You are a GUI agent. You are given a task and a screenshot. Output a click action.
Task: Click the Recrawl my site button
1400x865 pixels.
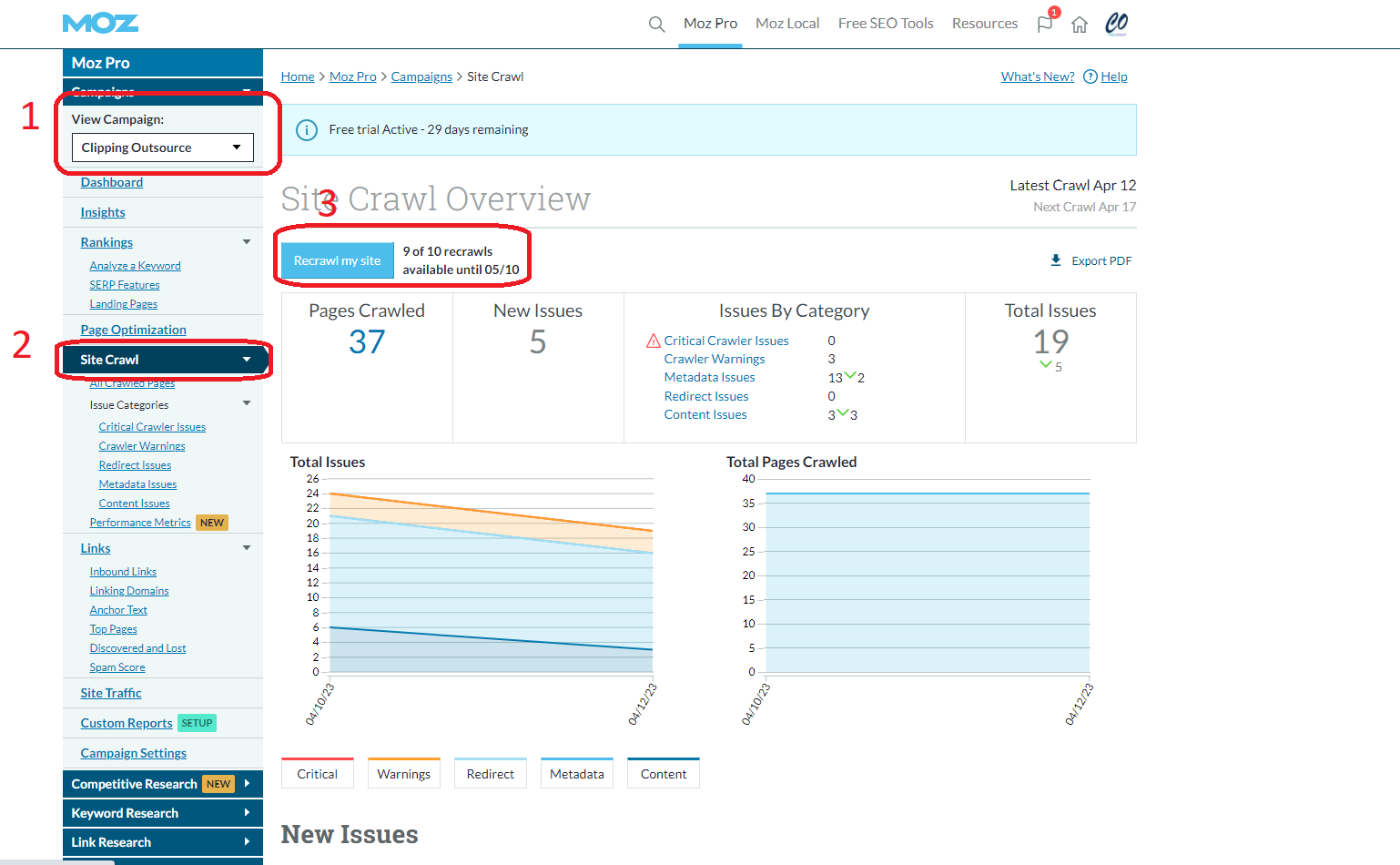click(x=337, y=260)
